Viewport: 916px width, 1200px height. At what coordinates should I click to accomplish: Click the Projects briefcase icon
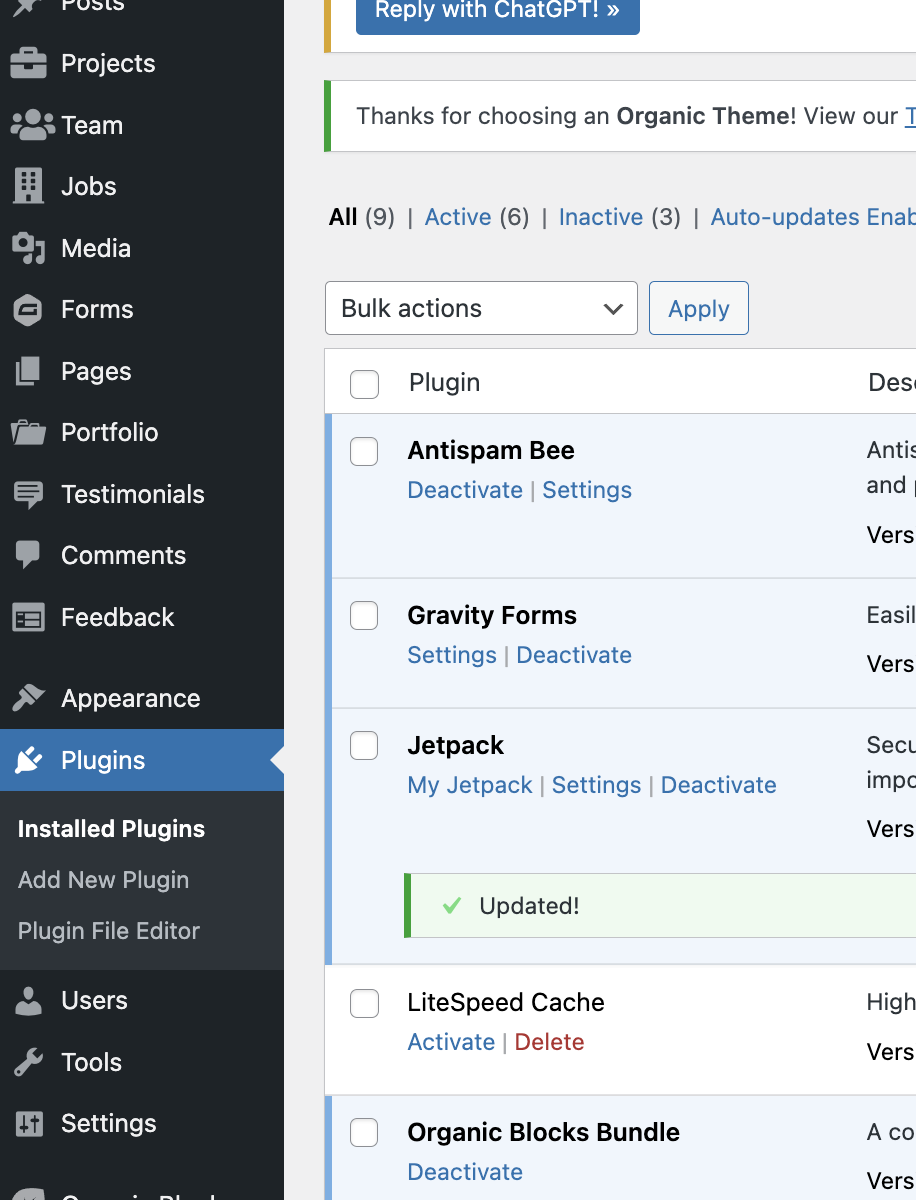(x=28, y=64)
